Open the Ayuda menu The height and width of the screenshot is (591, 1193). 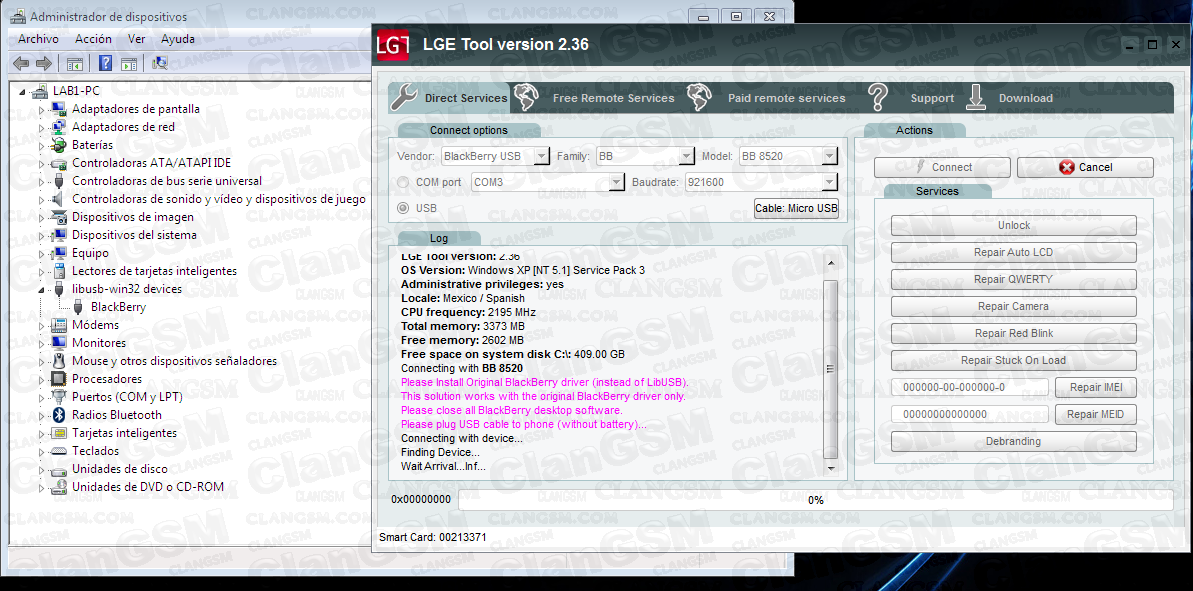pyautogui.click(x=178, y=39)
